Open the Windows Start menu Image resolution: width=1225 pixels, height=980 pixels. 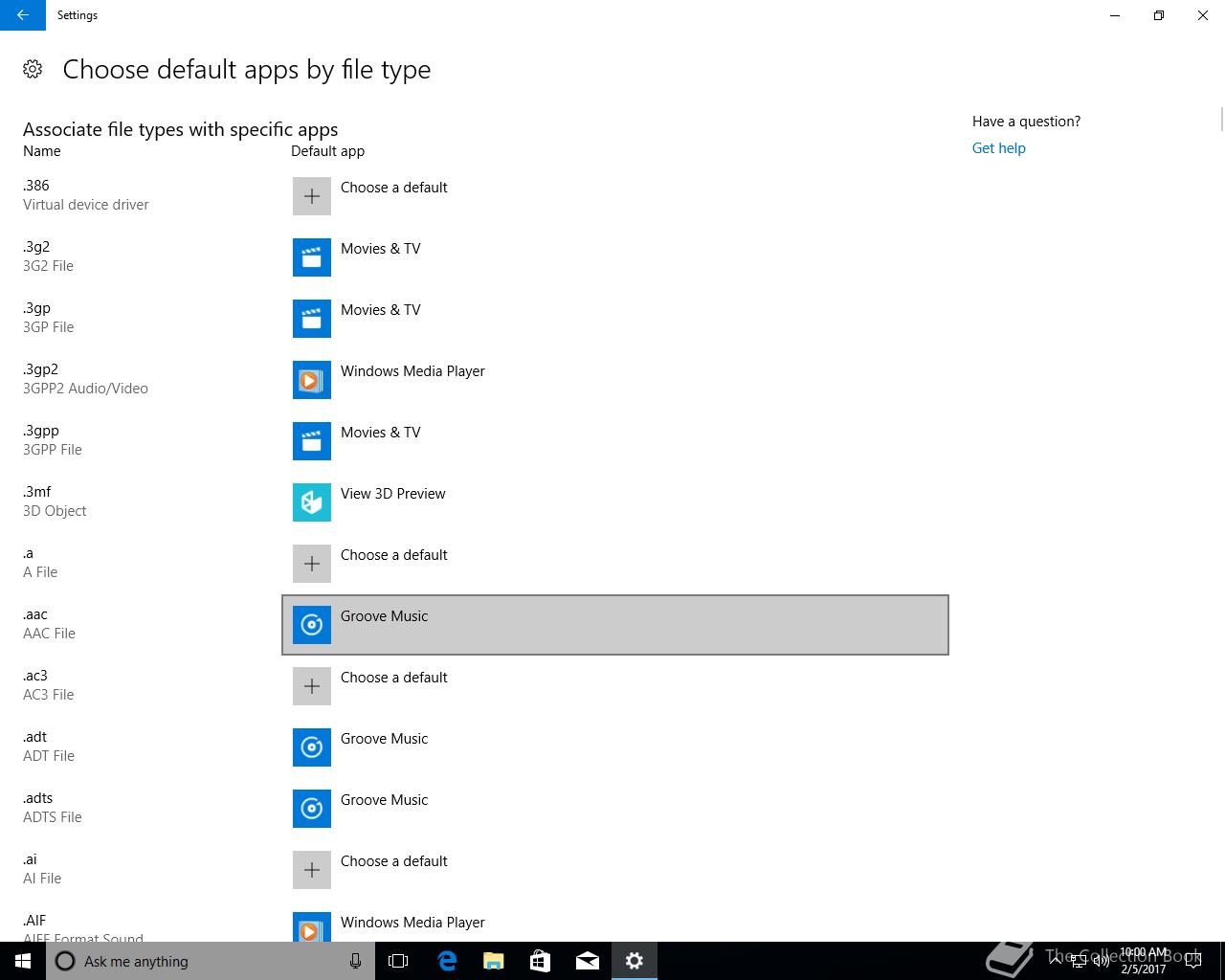[x=23, y=961]
